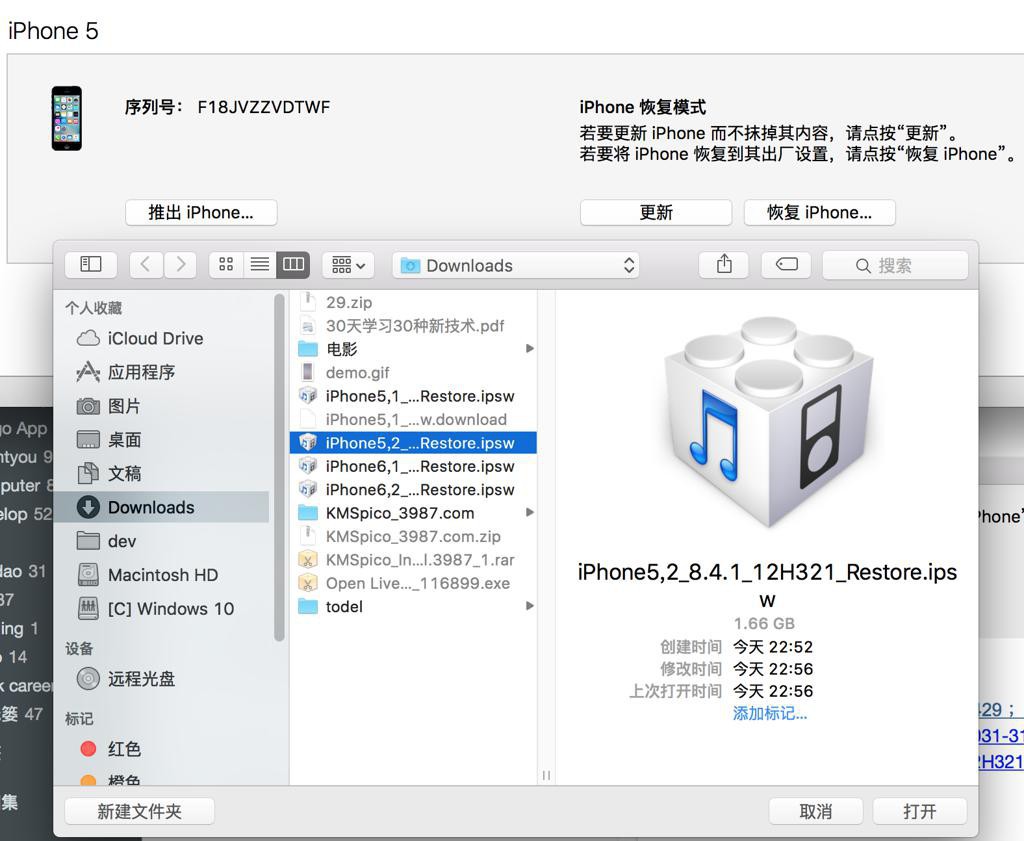The height and width of the screenshot is (841, 1024).
Task: Click the iPhone device image in iTunes
Action: point(67,118)
